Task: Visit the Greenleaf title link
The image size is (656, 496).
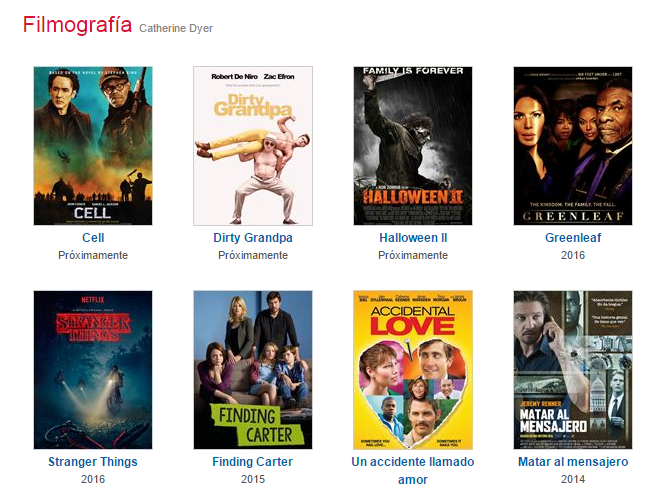Action: point(573,238)
